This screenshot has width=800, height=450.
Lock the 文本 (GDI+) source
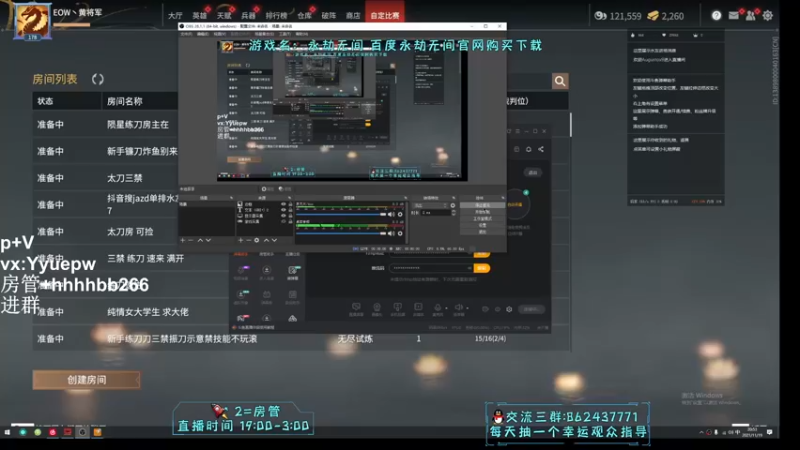pos(290,210)
